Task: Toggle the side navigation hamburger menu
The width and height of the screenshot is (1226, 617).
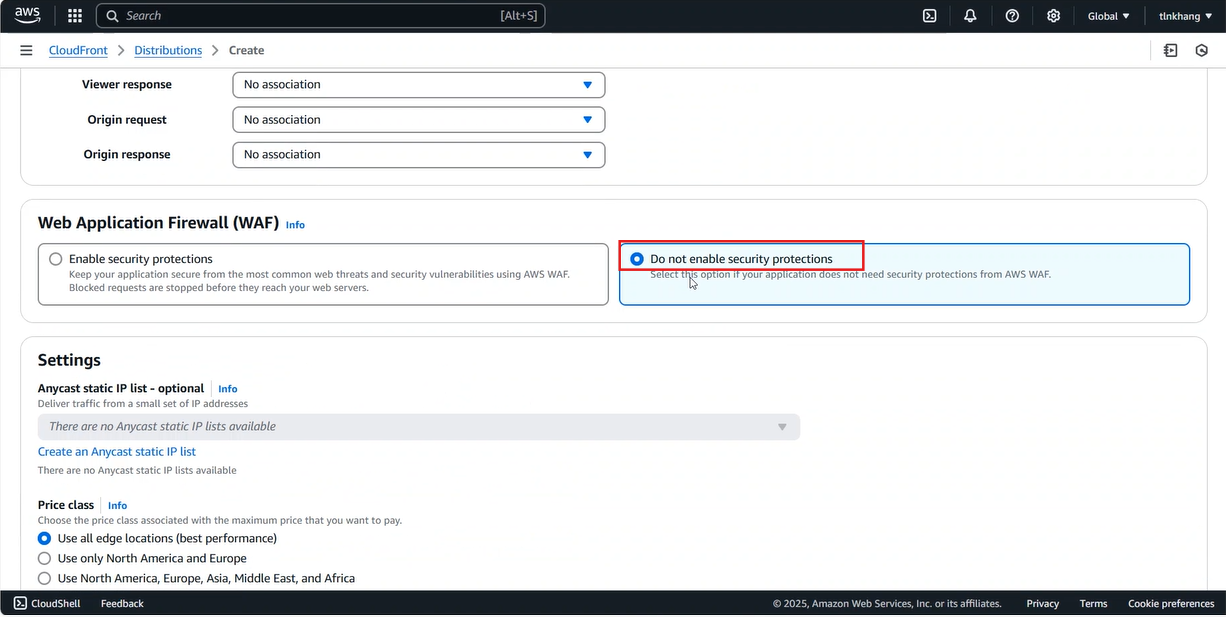Action: click(26, 50)
